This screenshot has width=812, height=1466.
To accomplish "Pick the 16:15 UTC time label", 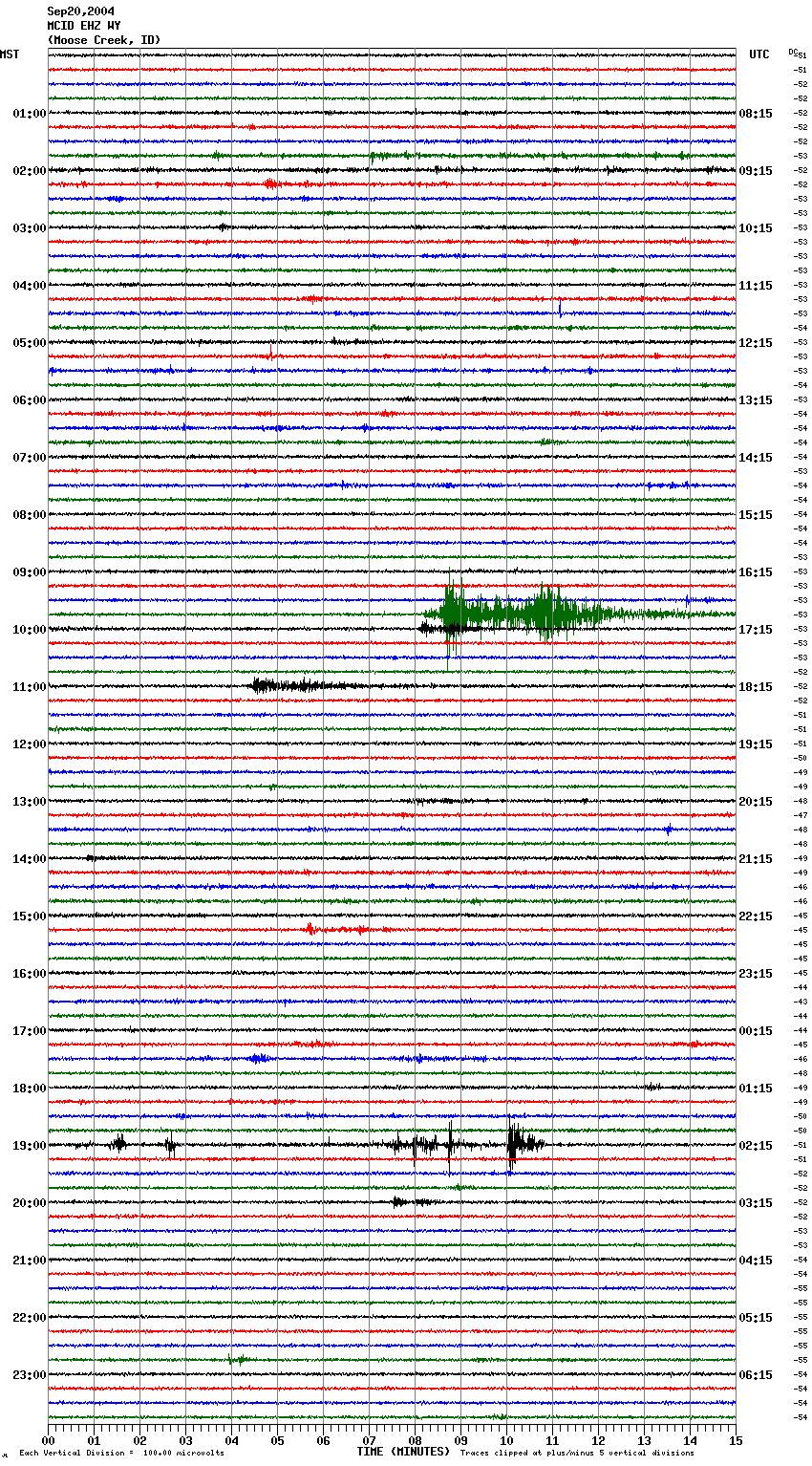I will (756, 572).
